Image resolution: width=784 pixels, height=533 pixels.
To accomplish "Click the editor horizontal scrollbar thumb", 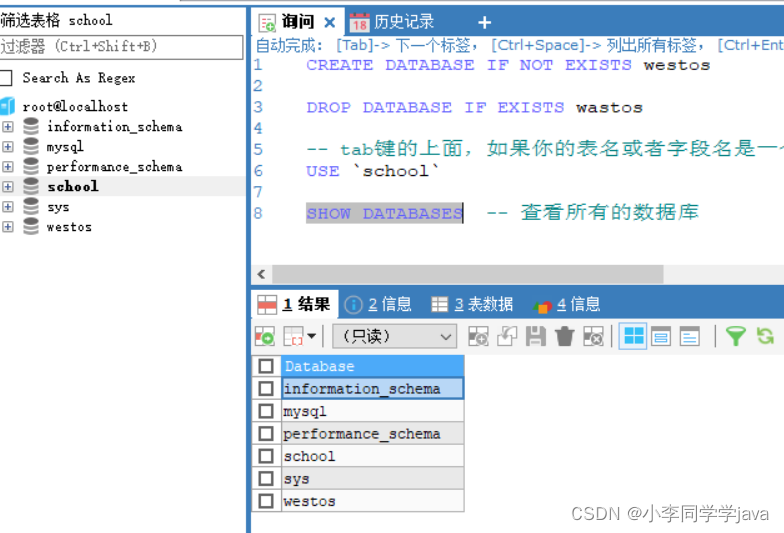I will [468, 274].
